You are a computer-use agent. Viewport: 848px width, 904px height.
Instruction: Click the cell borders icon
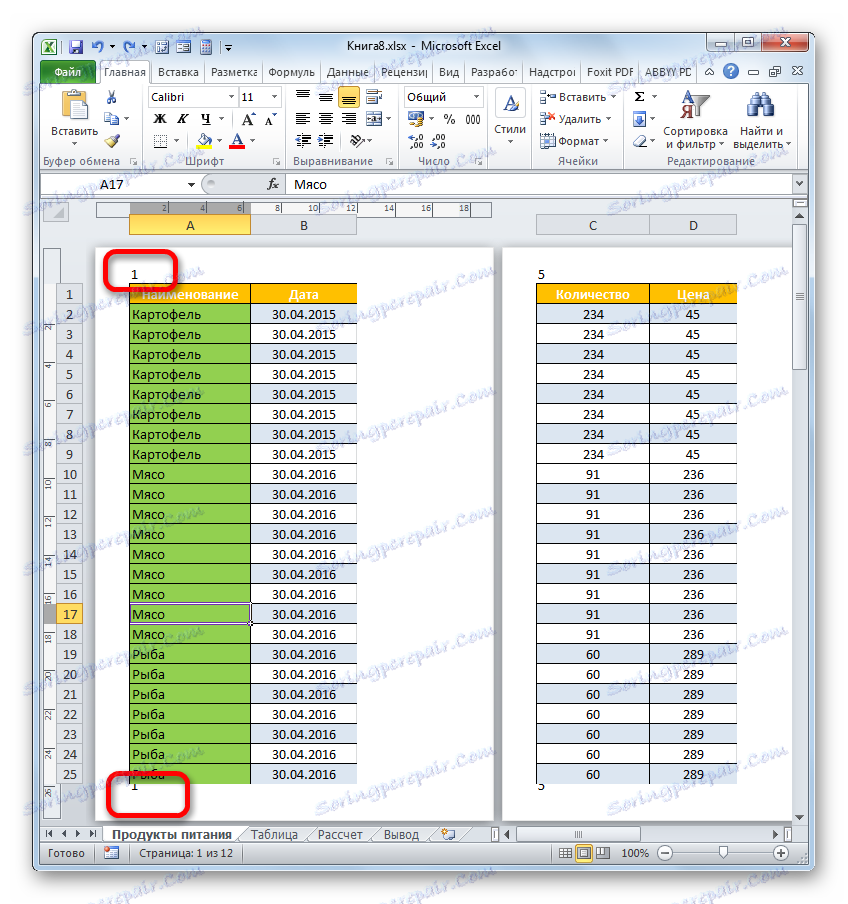161,141
